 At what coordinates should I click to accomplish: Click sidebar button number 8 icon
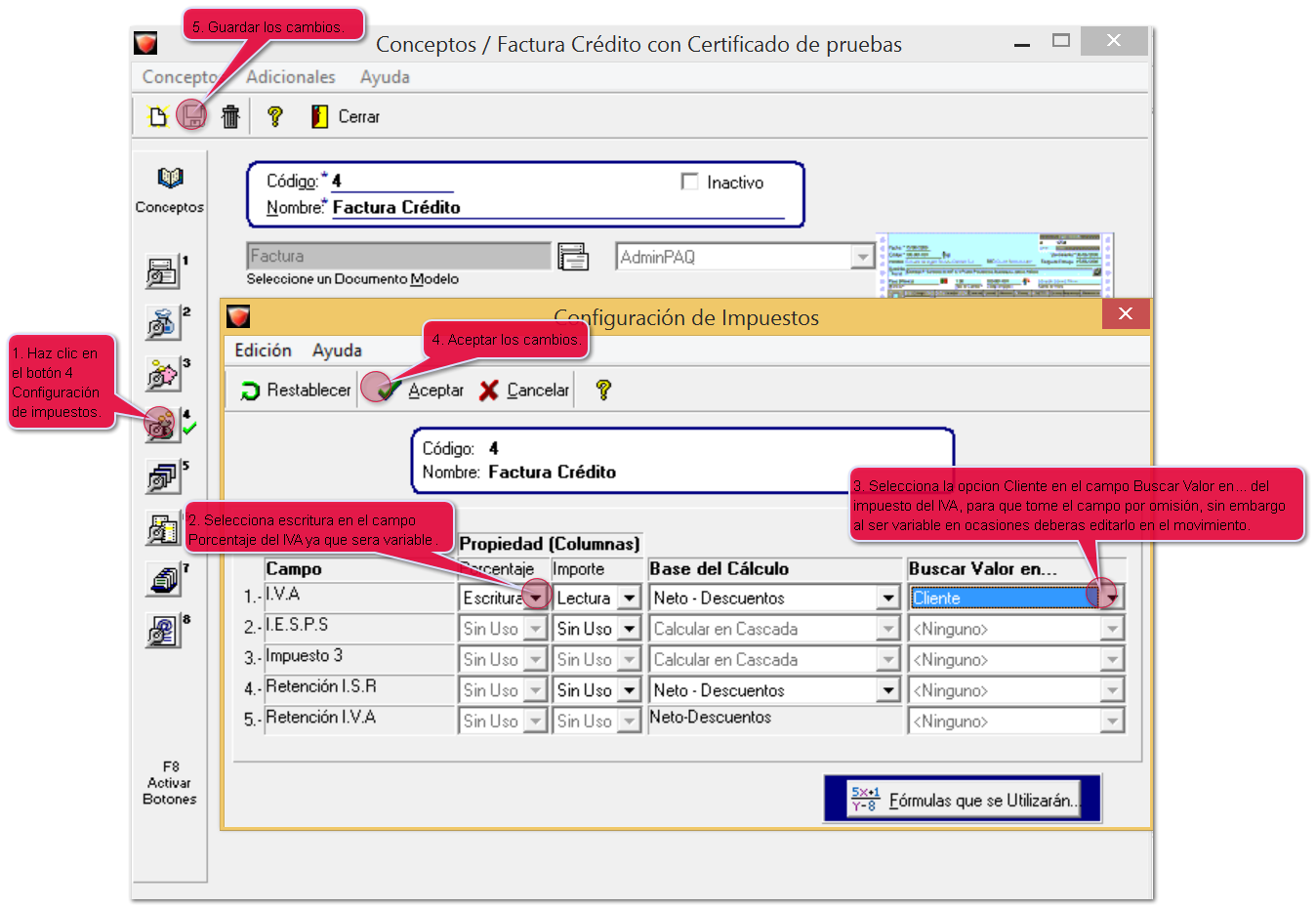tap(162, 632)
